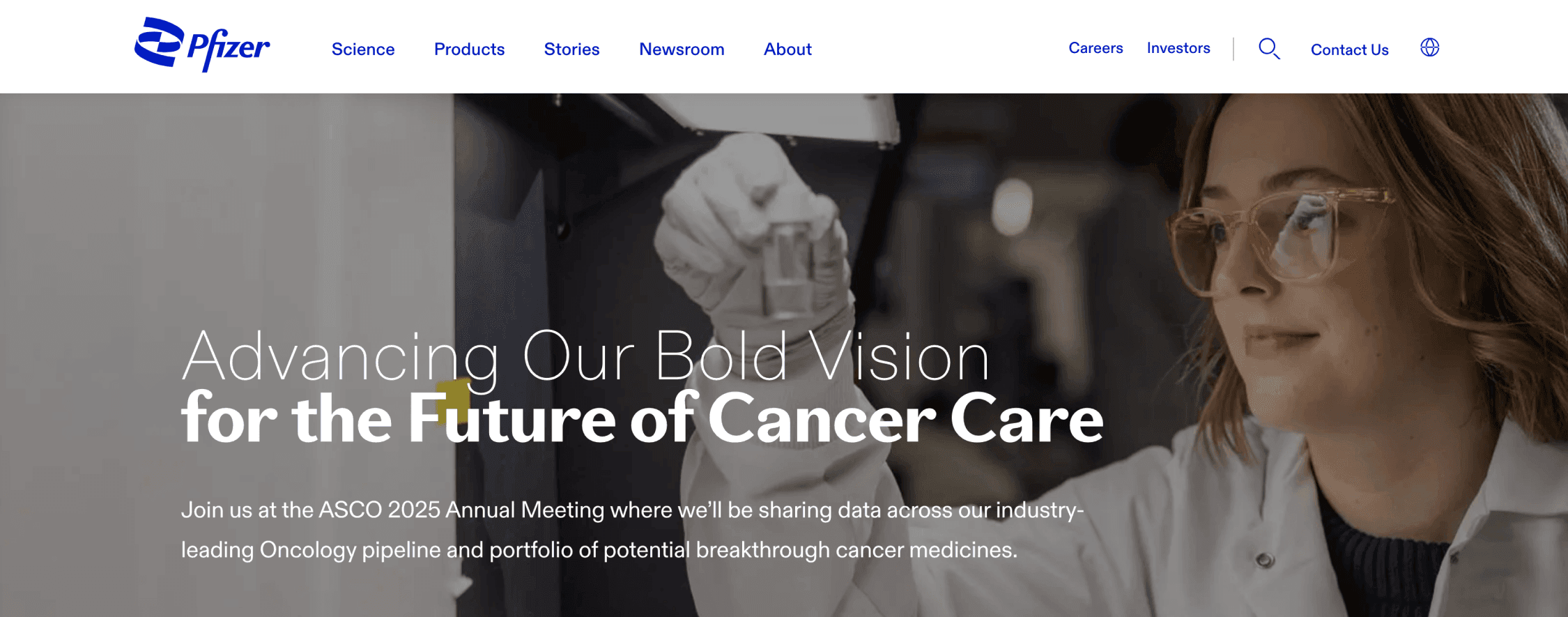
Task: Visit the Investors link
Action: [x=1178, y=48]
